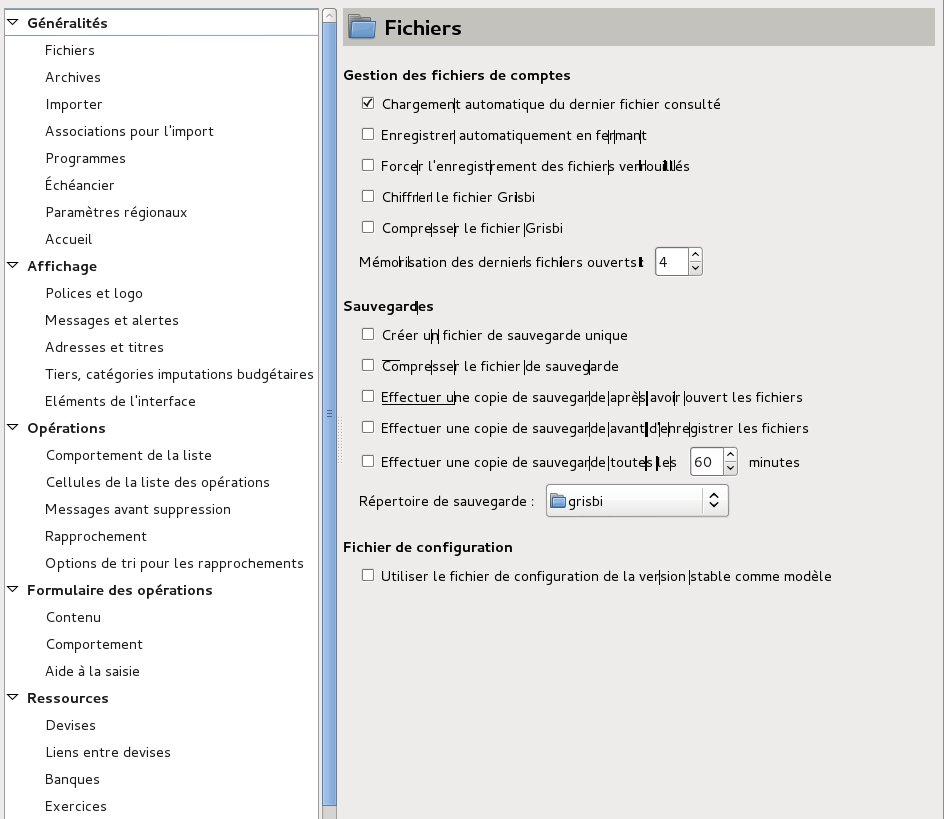Image resolution: width=944 pixels, height=819 pixels.
Task: Select Archives in the sidebar
Action: (x=73, y=77)
